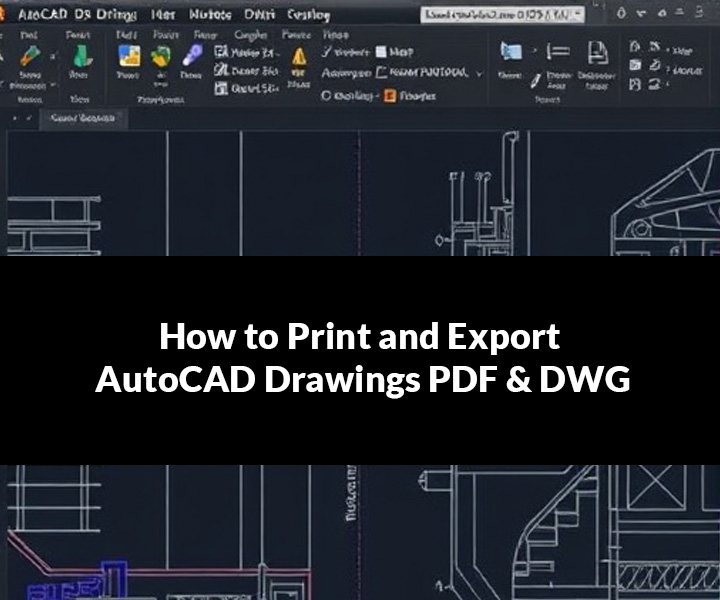This screenshot has width=720, height=600.
Task: Click the green and yellow box ribbon icon
Action: click(x=161, y=57)
